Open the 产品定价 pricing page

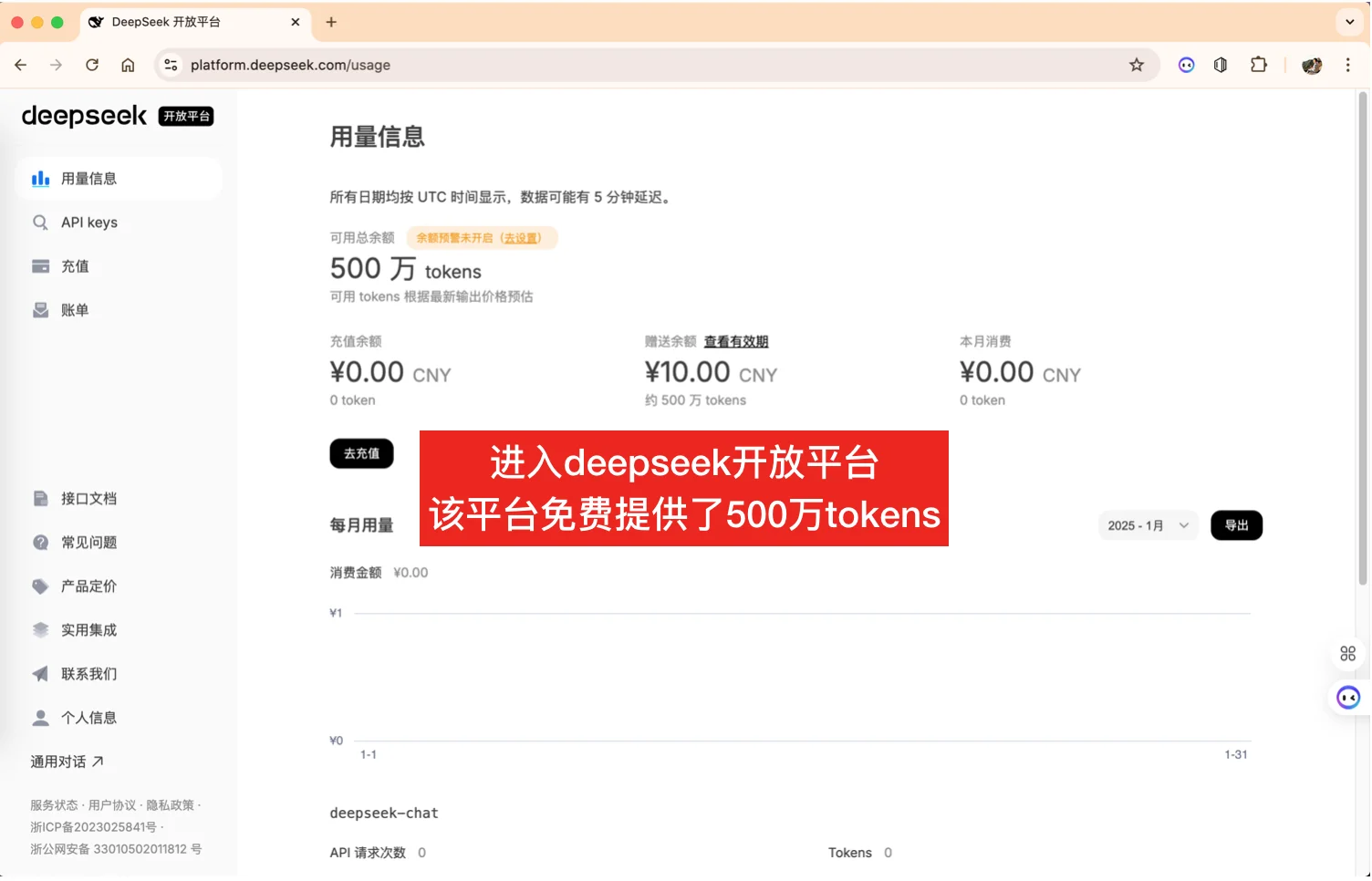pyautogui.click(x=88, y=586)
